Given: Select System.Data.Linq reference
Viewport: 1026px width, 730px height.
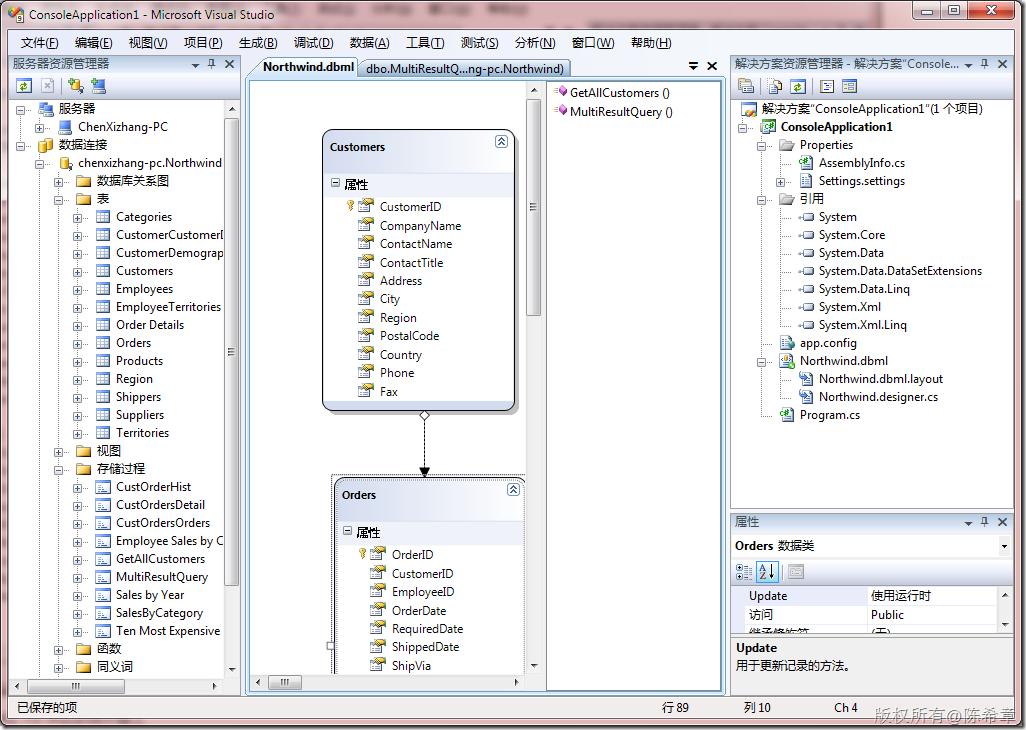Looking at the screenshot, I should 864,288.
